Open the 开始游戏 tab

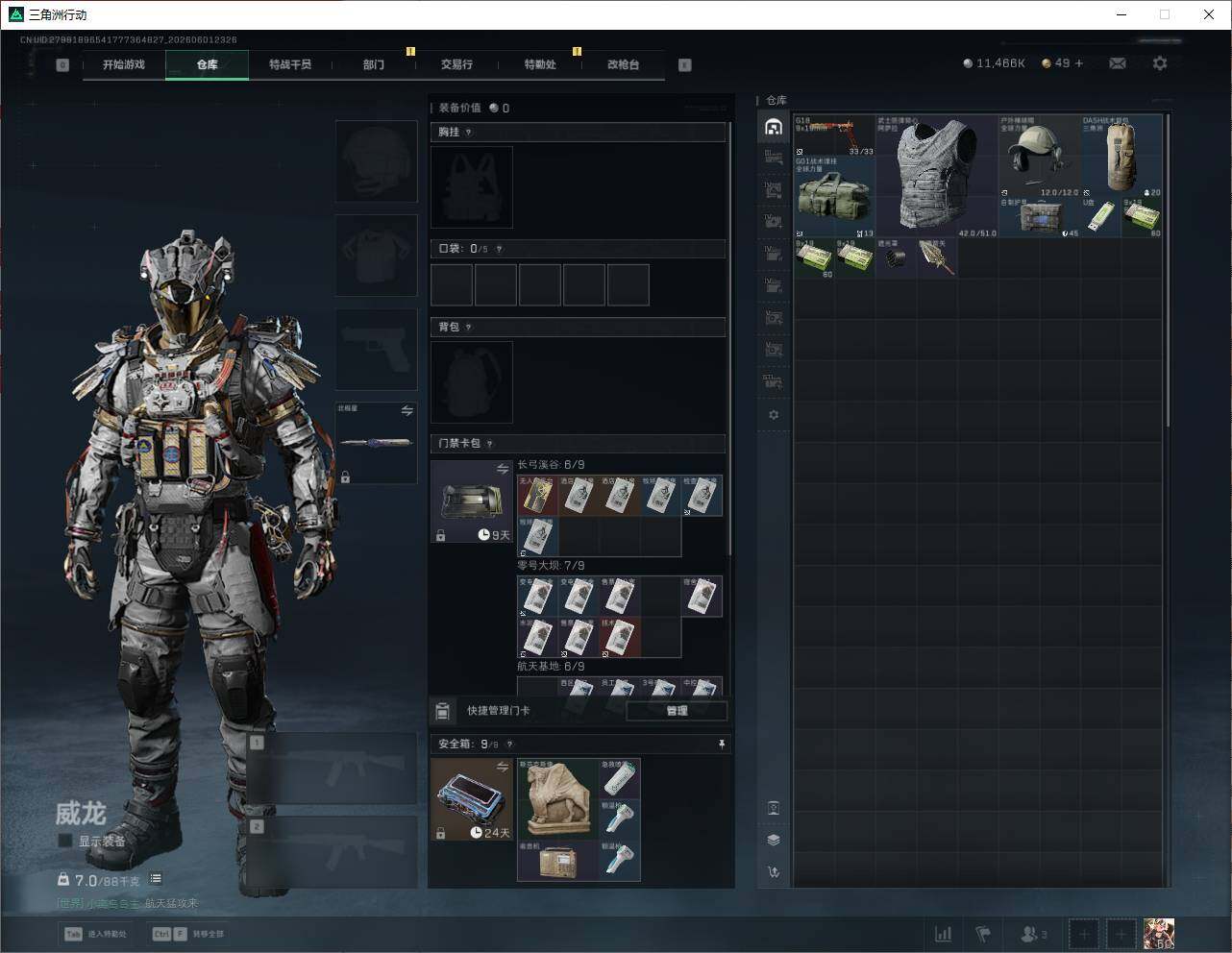point(124,64)
